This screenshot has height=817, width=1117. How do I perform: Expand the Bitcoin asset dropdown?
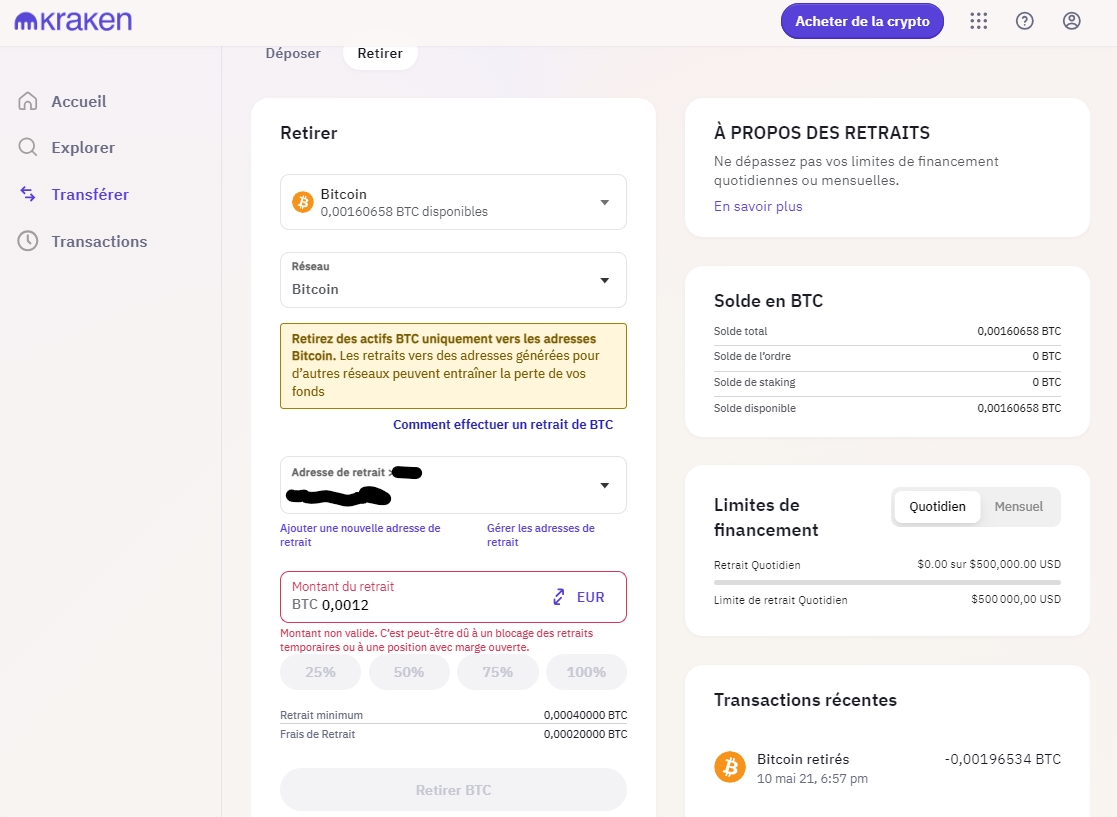click(x=453, y=202)
